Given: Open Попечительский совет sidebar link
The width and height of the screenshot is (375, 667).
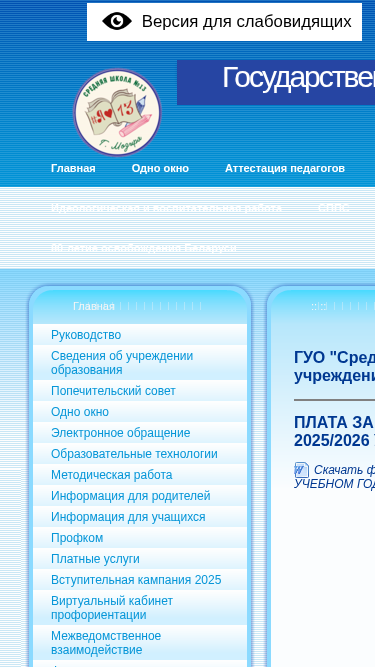Looking at the screenshot, I should 113,391.
